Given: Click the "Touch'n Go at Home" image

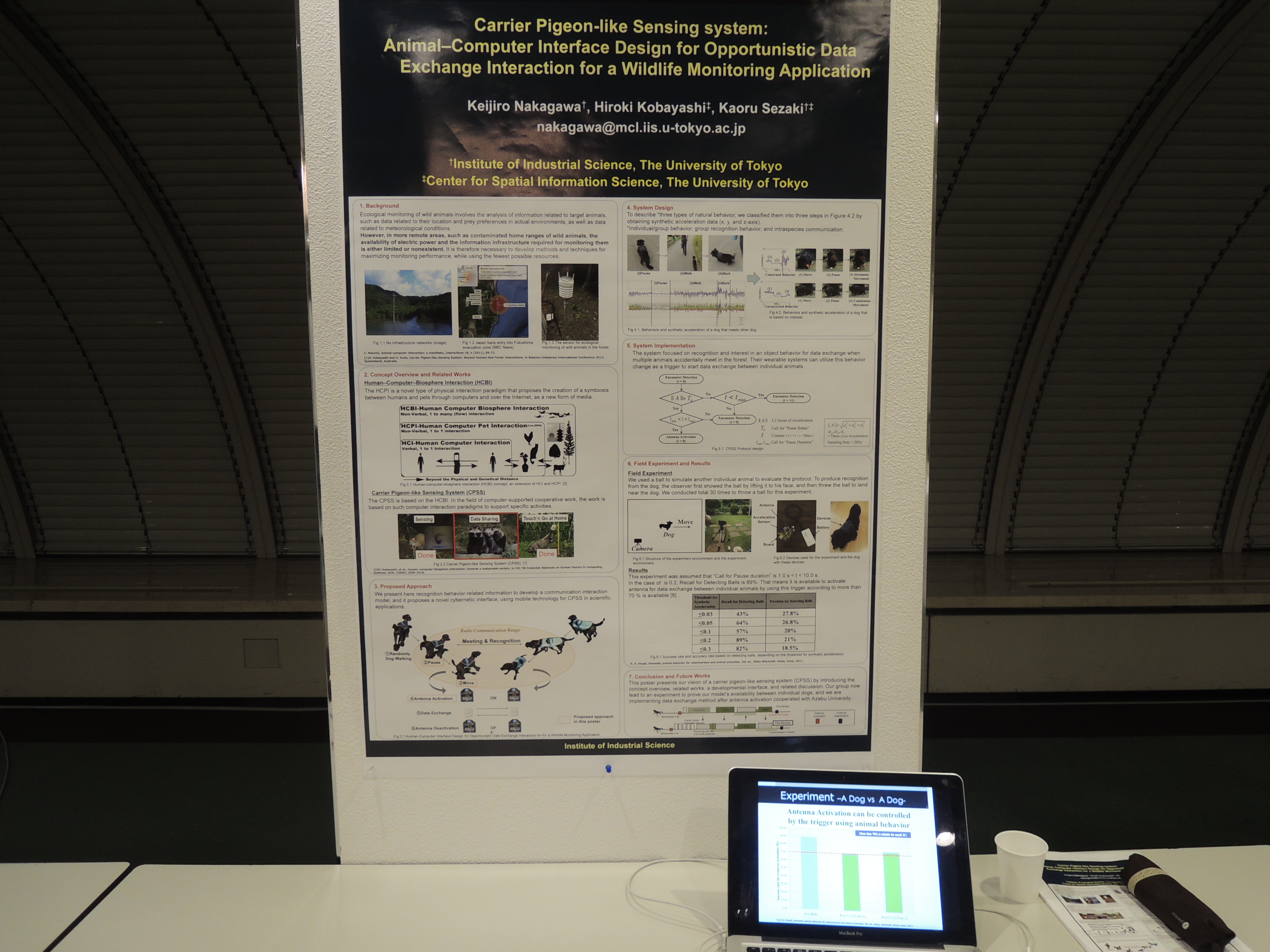Looking at the screenshot, I should (546, 535).
